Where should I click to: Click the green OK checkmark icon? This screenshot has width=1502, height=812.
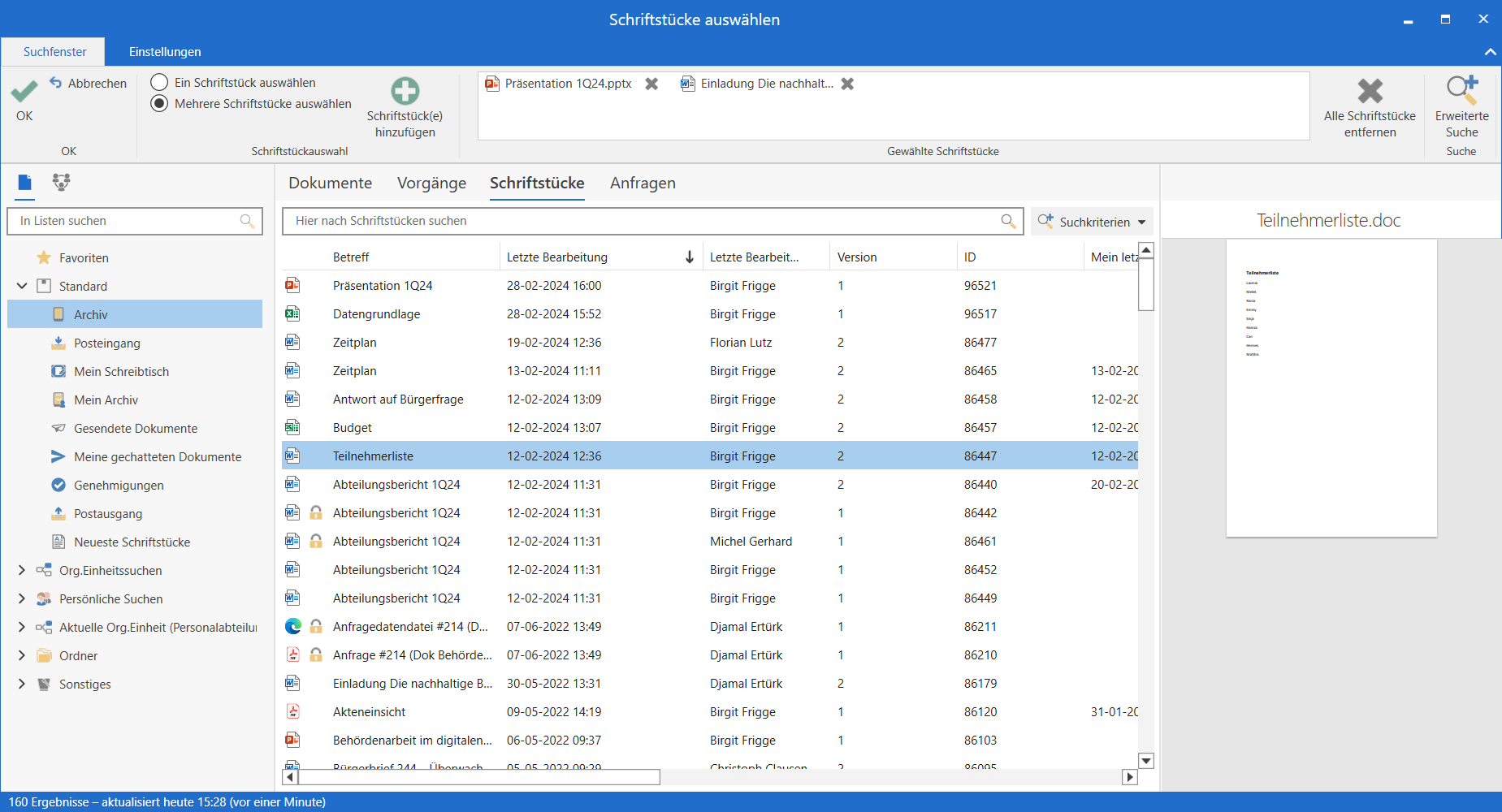(24, 92)
